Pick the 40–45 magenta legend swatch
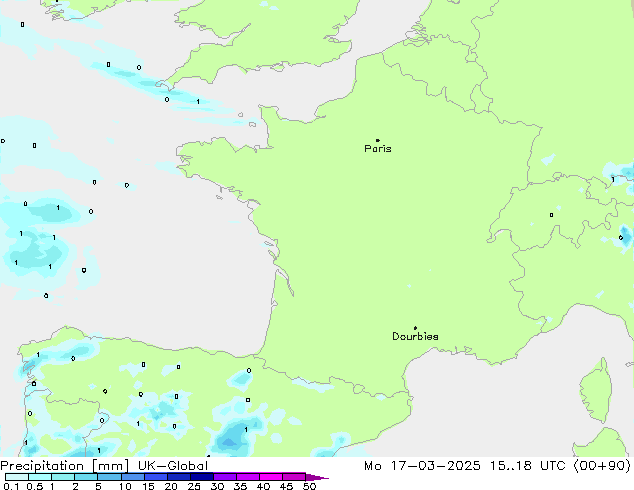Viewport: 634px width, 490px height. [x=271, y=477]
